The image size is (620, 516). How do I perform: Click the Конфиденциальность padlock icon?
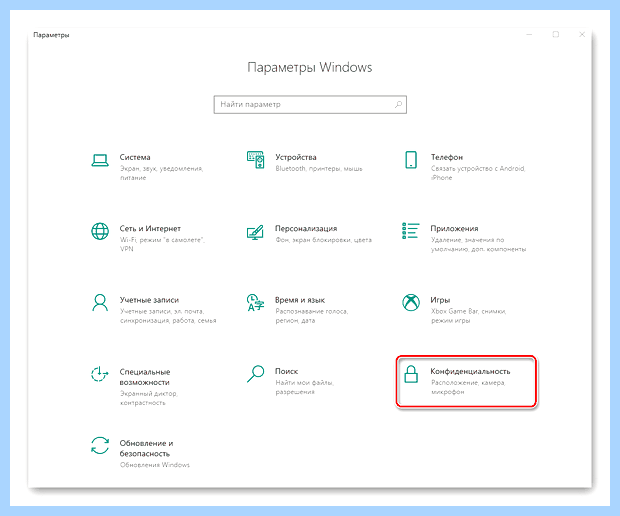point(411,374)
